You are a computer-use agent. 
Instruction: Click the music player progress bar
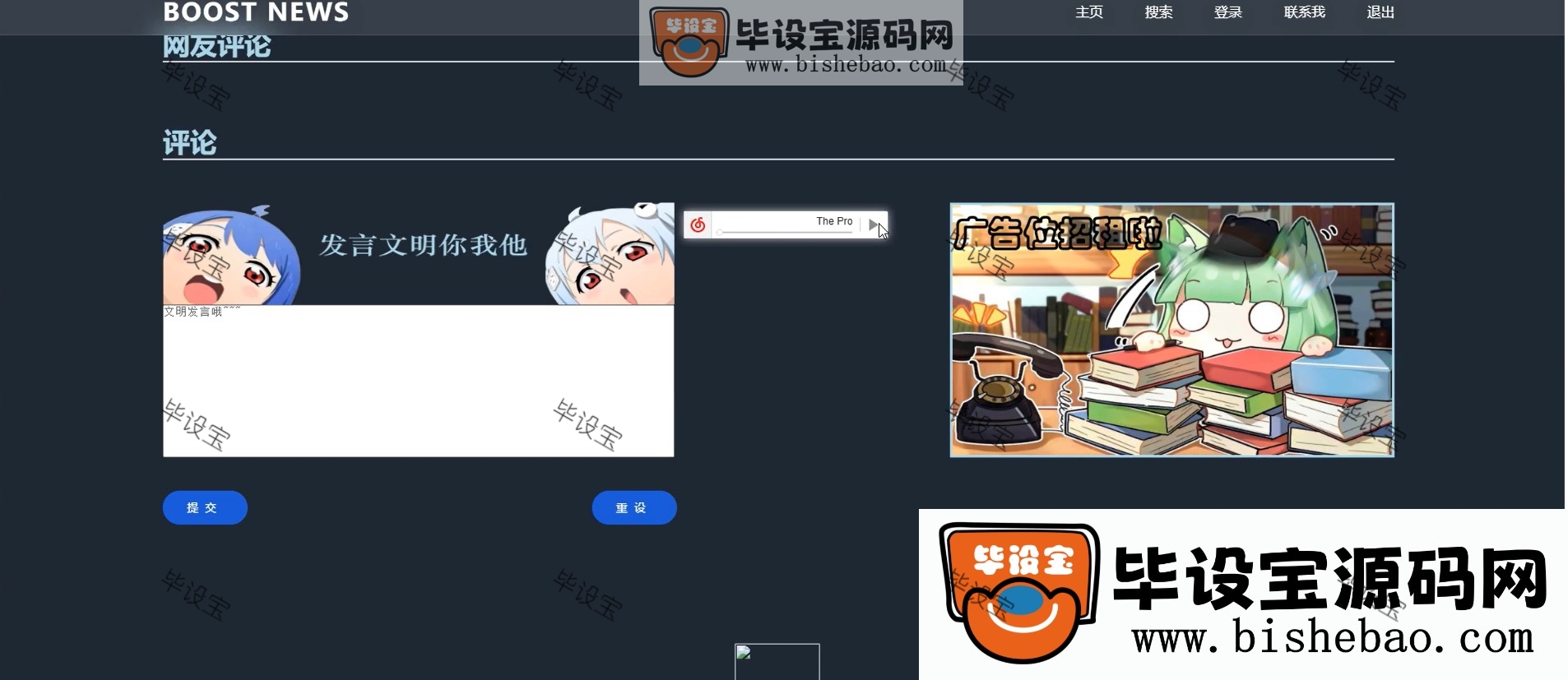tap(785, 233)
